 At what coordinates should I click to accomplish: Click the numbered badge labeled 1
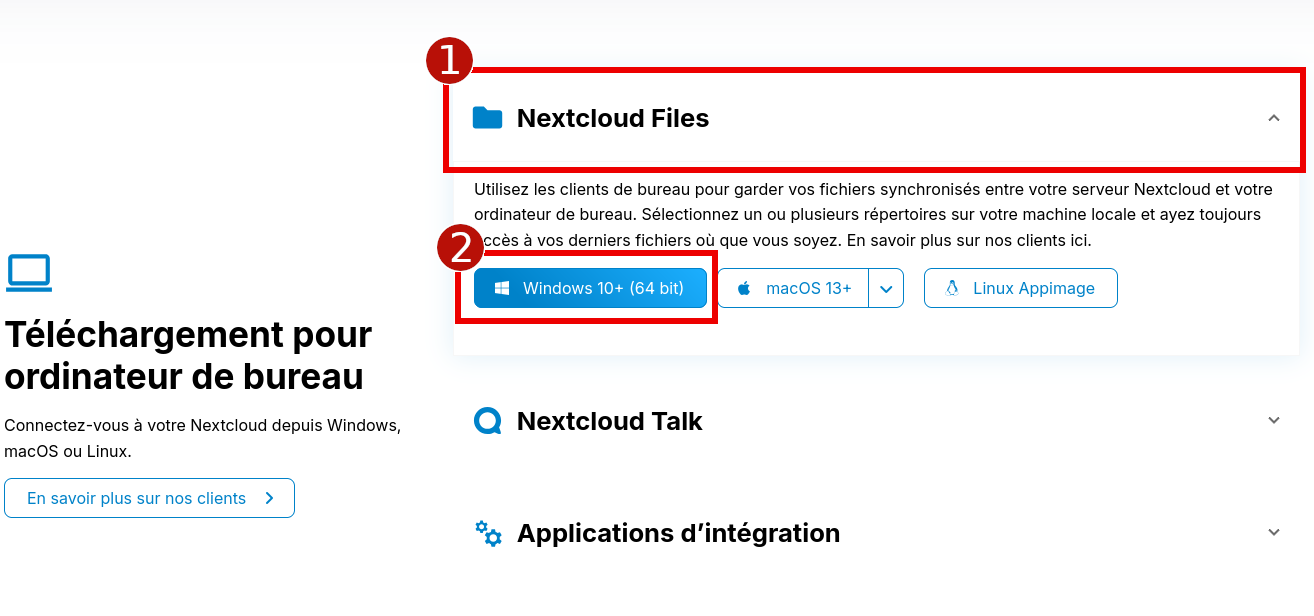450,60
